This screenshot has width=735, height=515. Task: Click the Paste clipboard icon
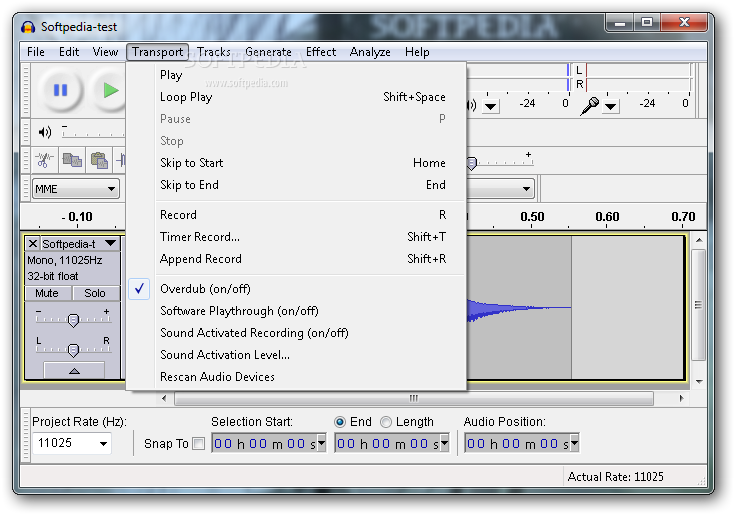coord(99,160)
